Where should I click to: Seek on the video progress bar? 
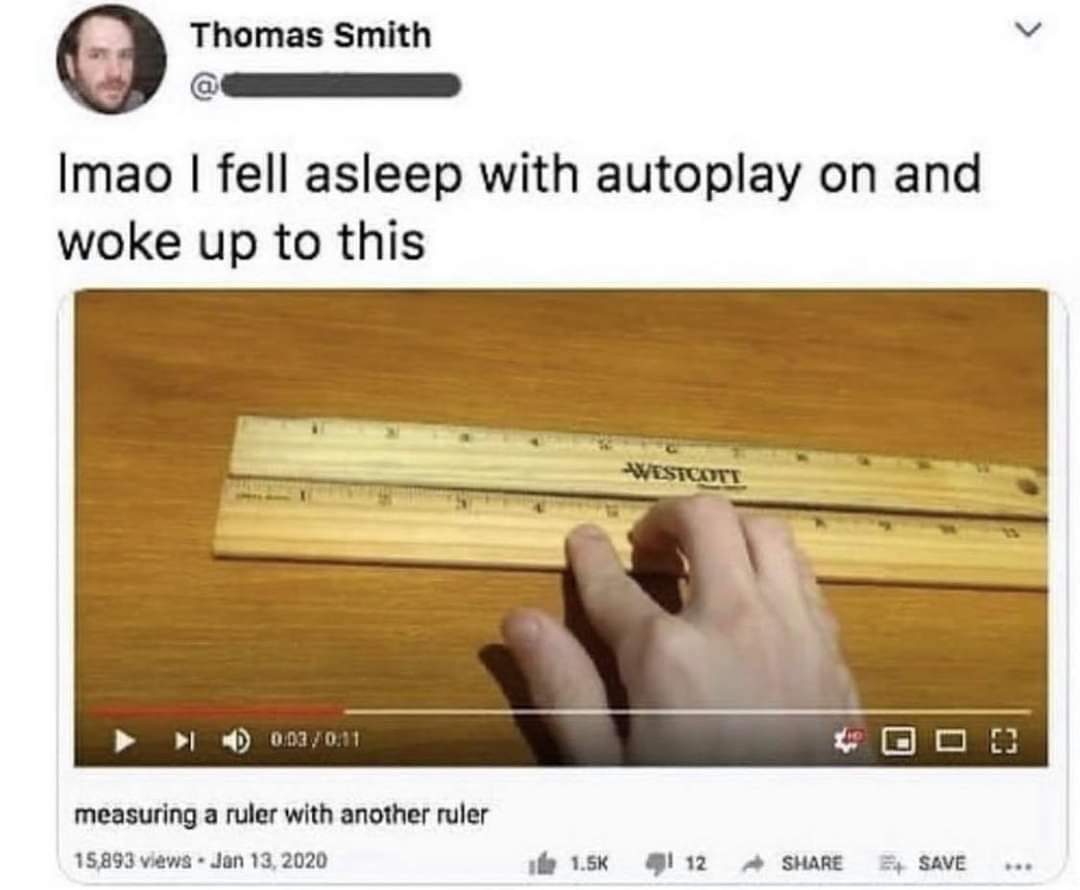(561, 711)
